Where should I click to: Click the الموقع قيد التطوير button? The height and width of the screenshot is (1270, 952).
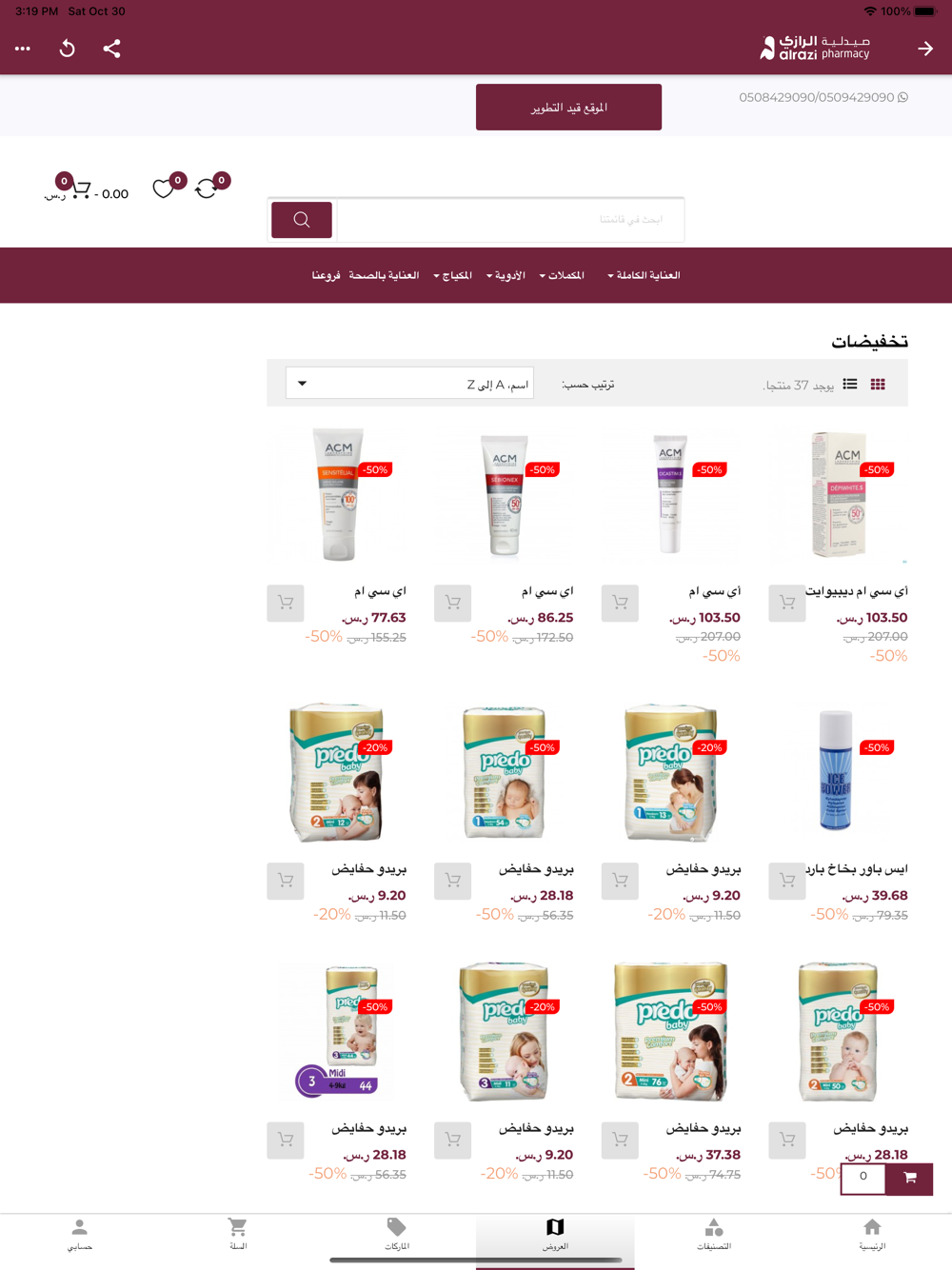pos(568,107)
